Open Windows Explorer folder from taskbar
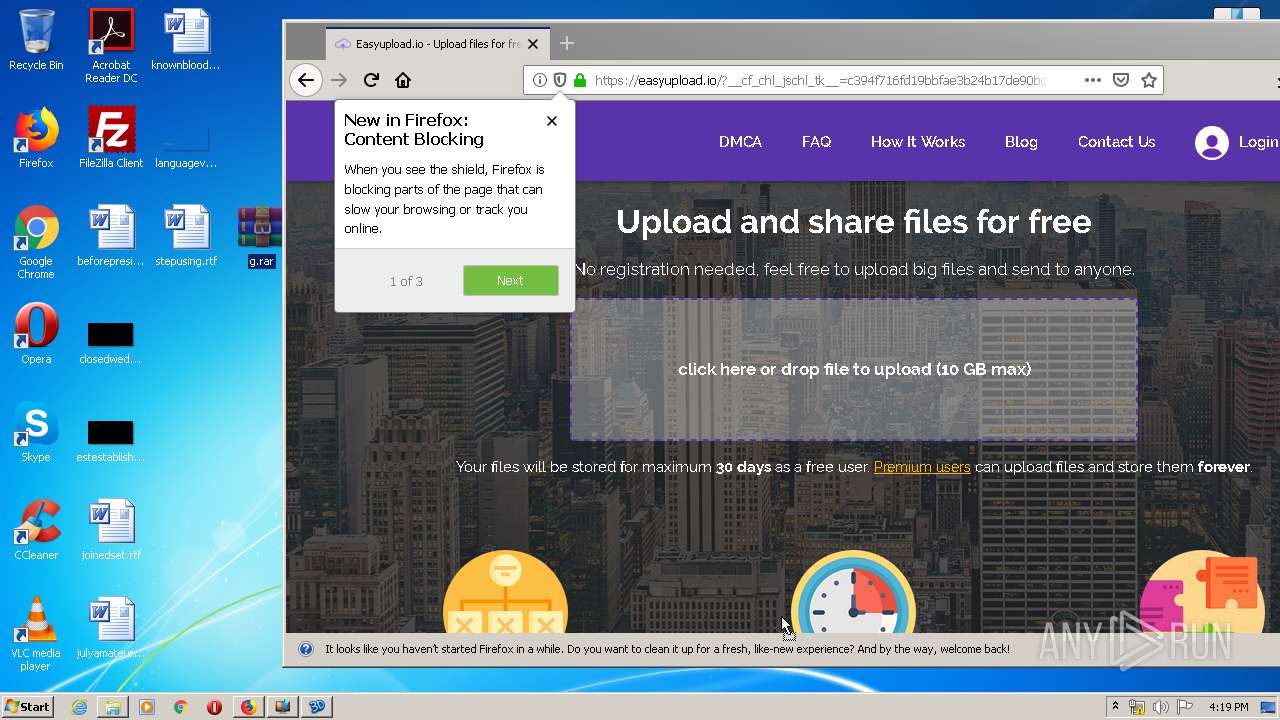This screenshot has height=720, width=1280. (113, 707)
